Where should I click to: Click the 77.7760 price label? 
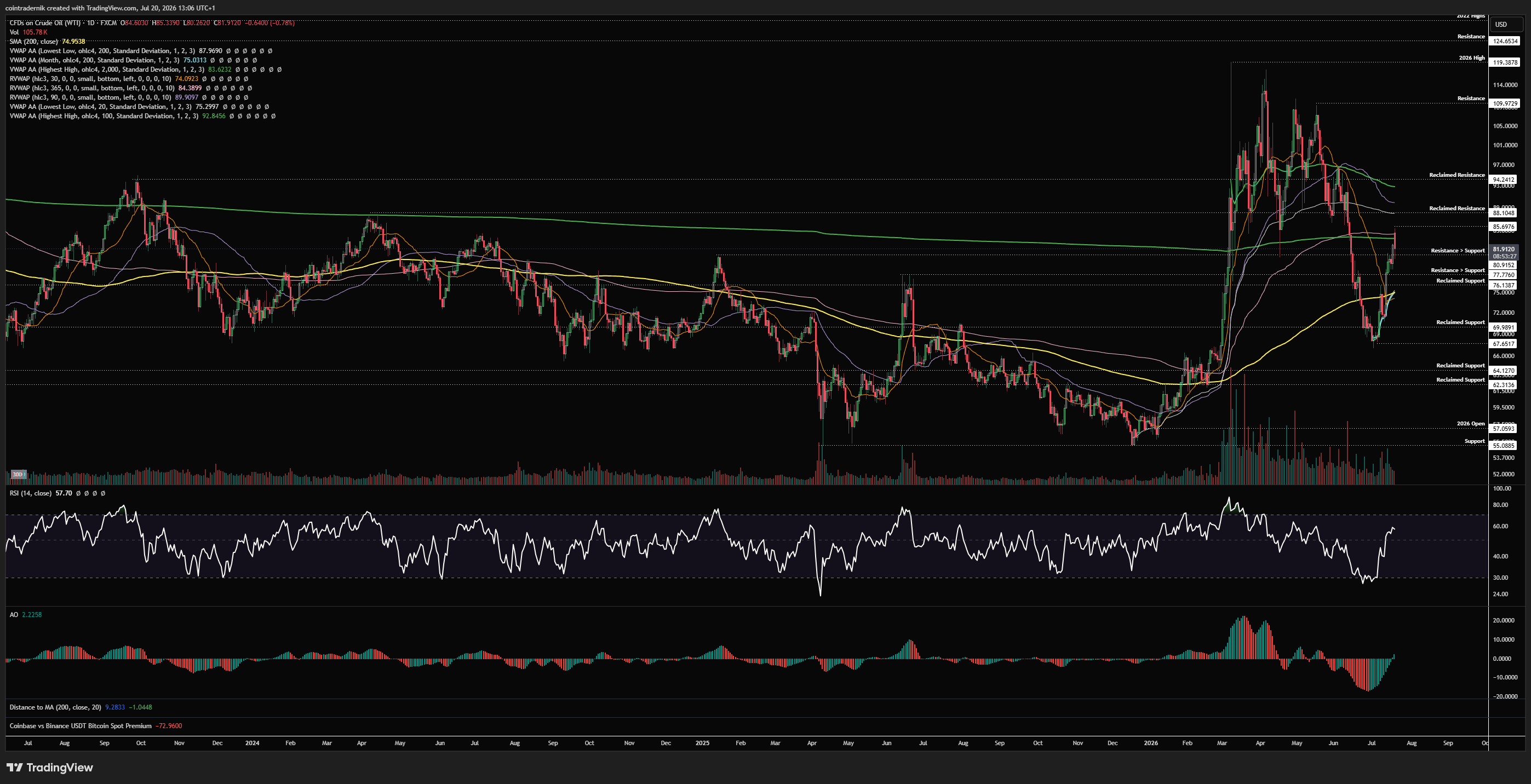[1504, 275]
